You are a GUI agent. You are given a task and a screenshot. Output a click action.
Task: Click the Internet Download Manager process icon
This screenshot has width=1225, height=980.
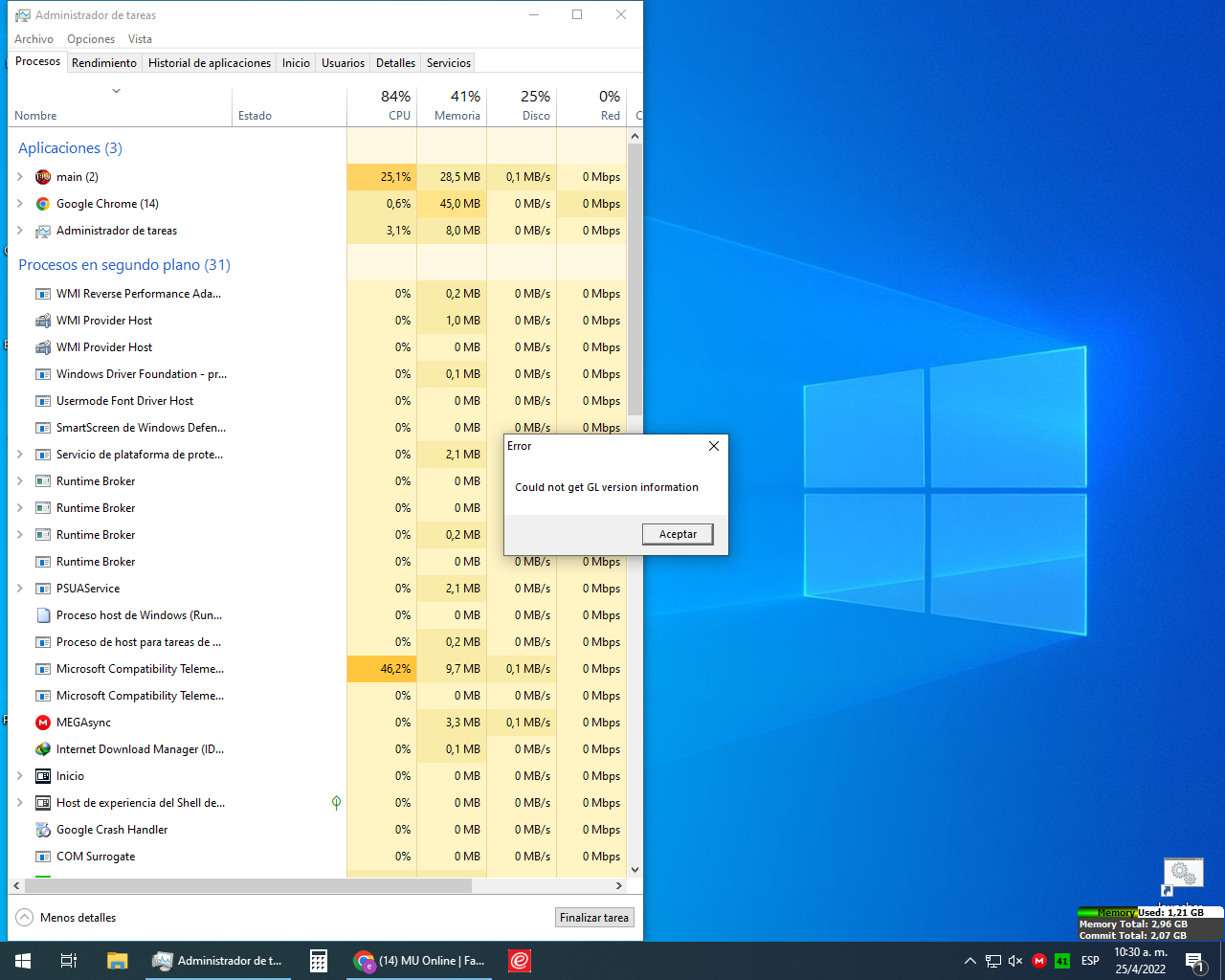tap(43, 749)
